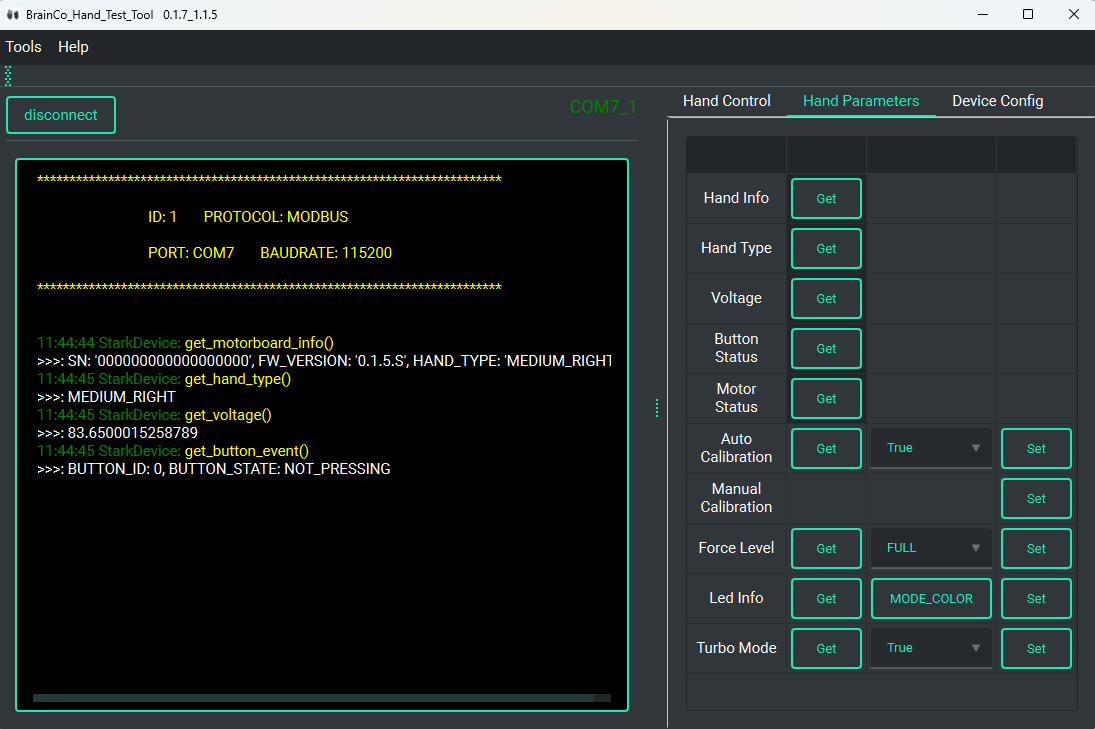
Task: Click the BrainCo app icon in title bar
Action: 13,15
